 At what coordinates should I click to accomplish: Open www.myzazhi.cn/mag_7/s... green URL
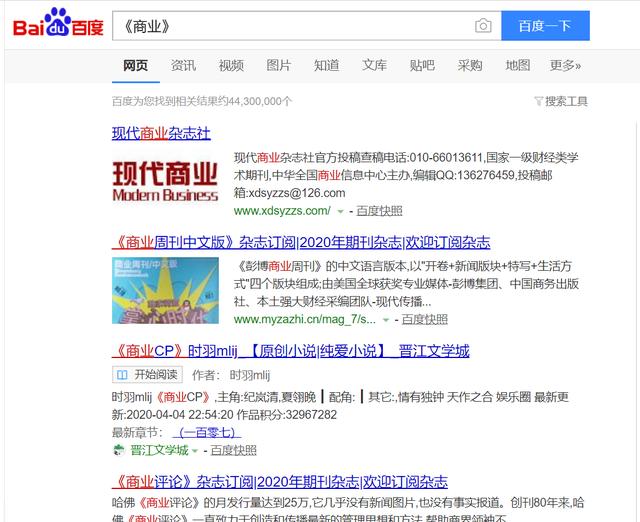304,320
